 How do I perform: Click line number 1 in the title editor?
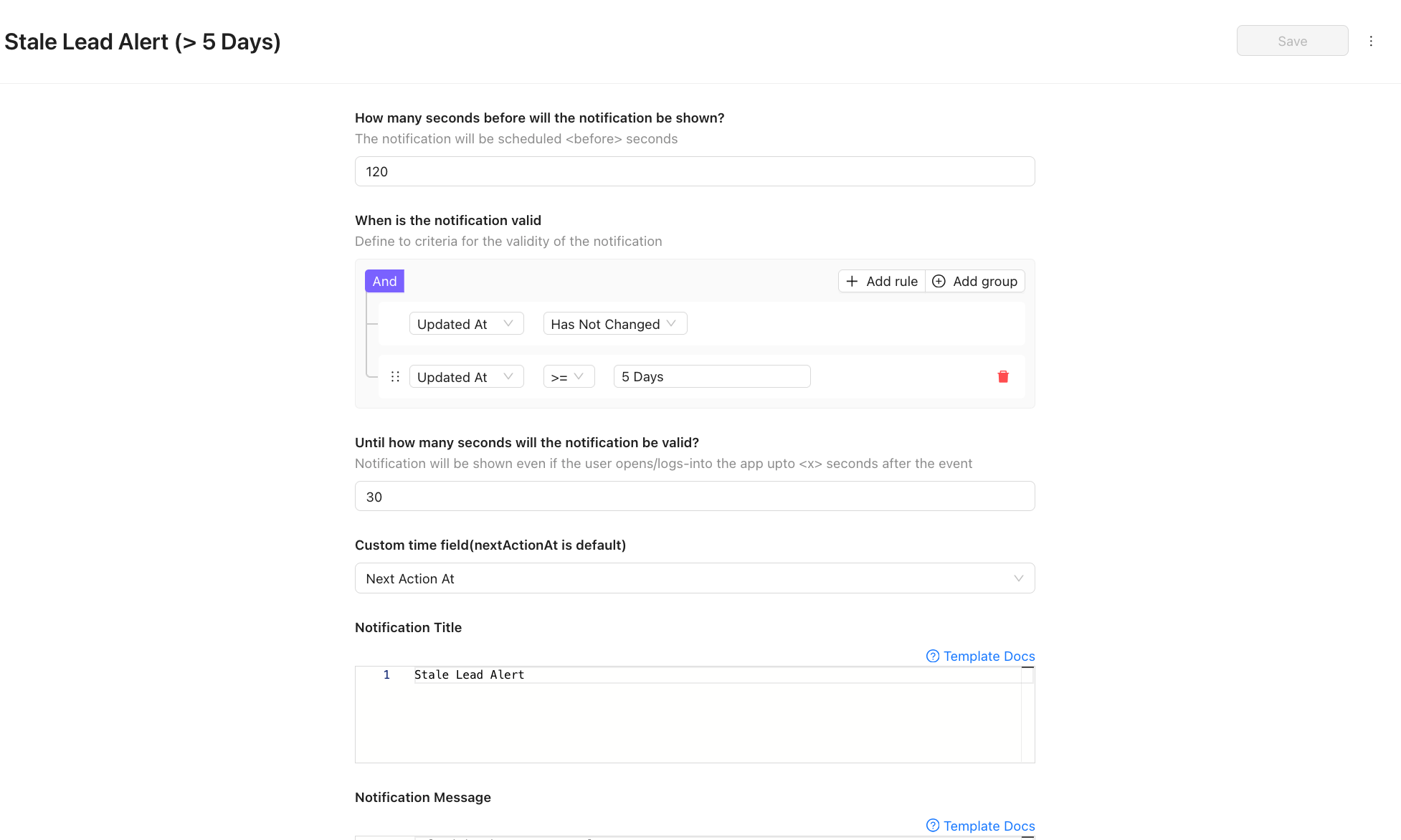click(x=386, y=674)
